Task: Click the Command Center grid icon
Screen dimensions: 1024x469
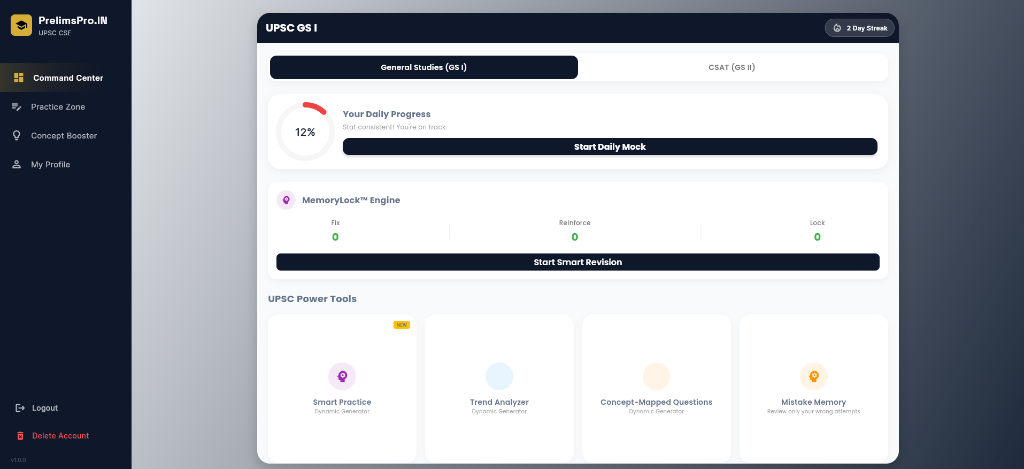Action: [18, 78]
